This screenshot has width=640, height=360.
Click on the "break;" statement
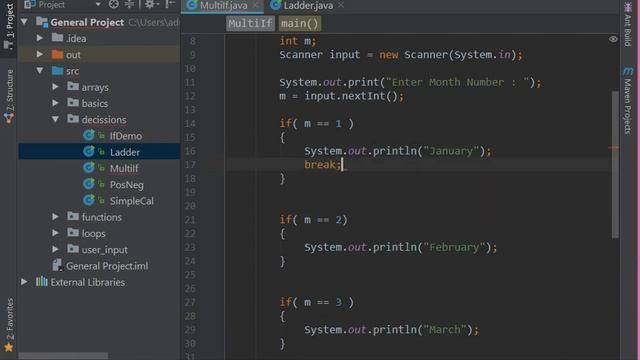322,164
